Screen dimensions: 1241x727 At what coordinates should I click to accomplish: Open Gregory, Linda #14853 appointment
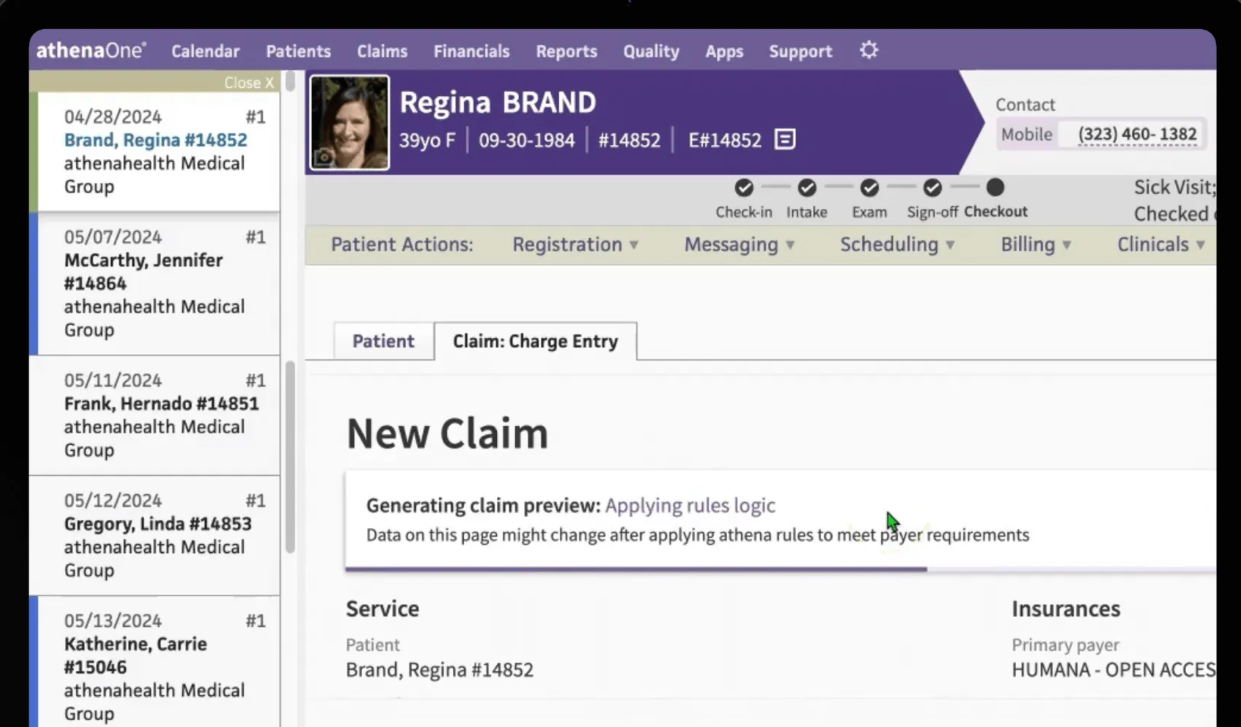pyautogui.click(x=155, y=535)
